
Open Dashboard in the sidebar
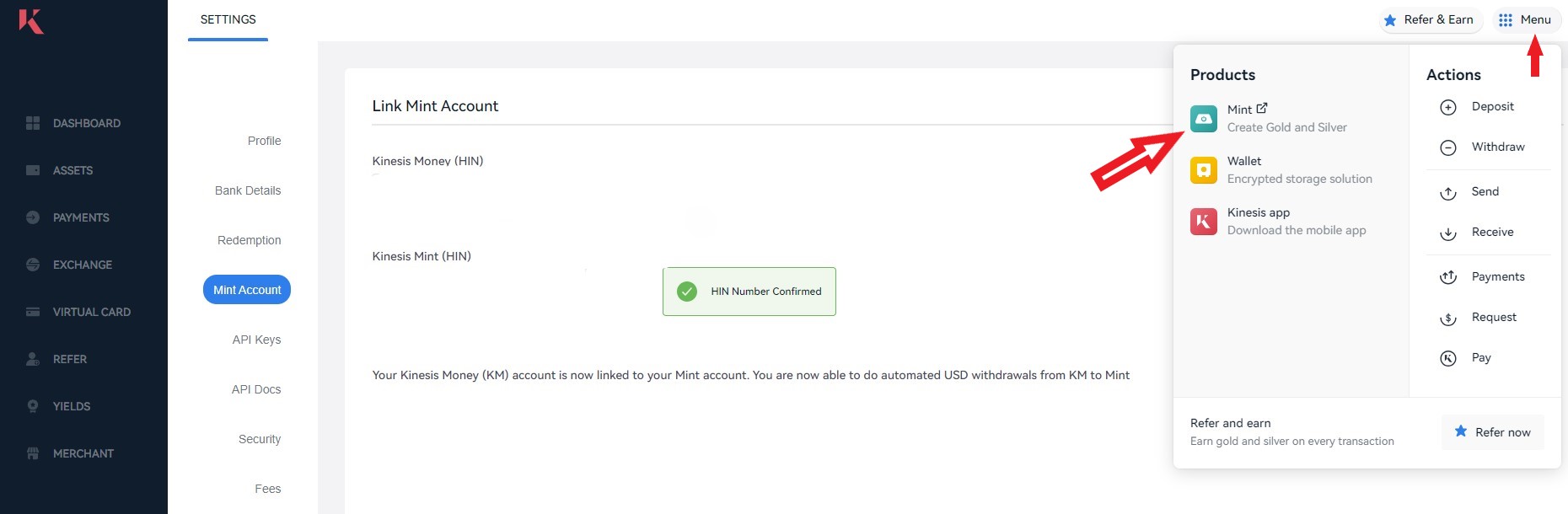pyautogui.click(x=73, y=123)
